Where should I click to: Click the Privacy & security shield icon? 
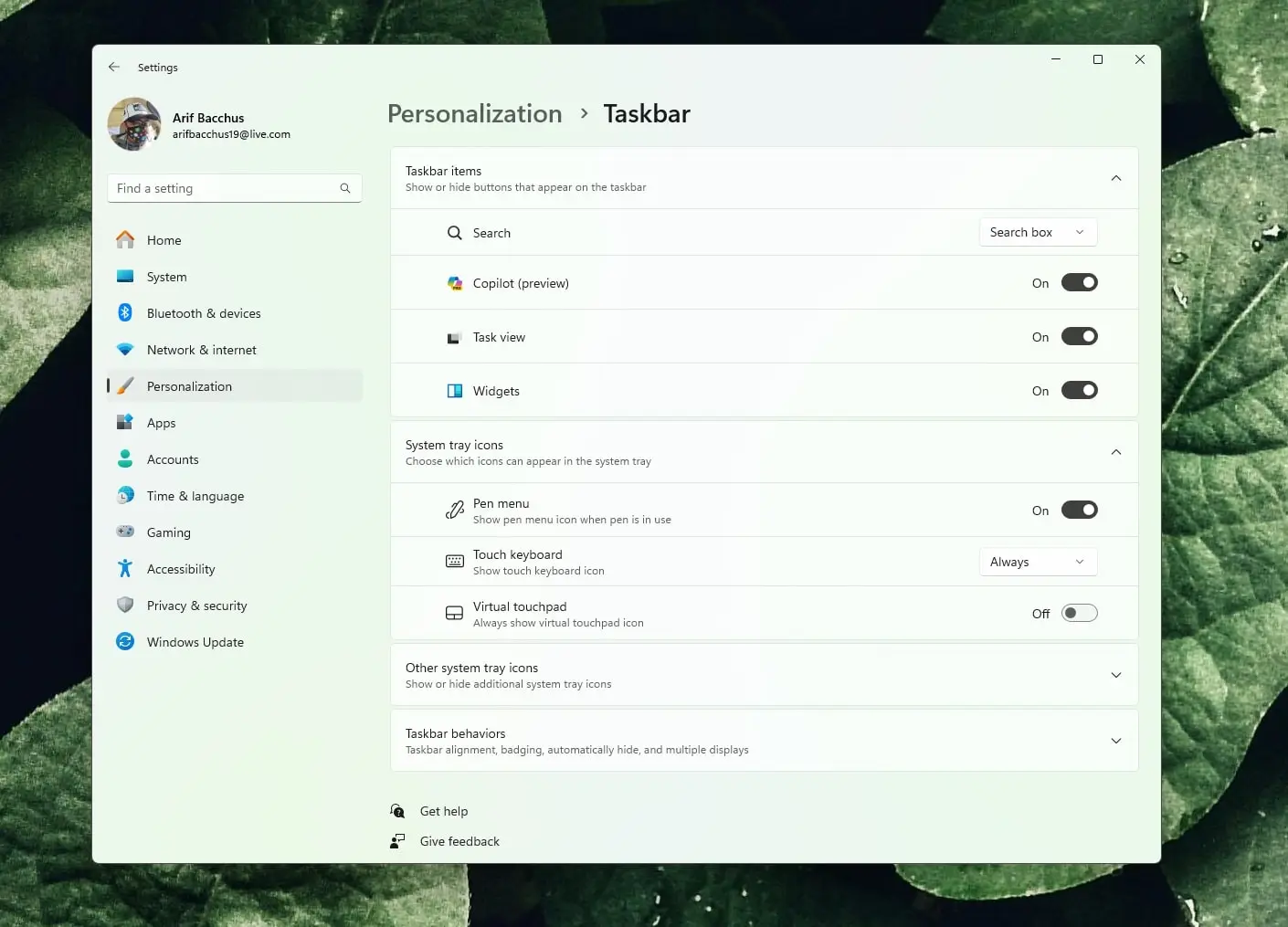(125, 606)
